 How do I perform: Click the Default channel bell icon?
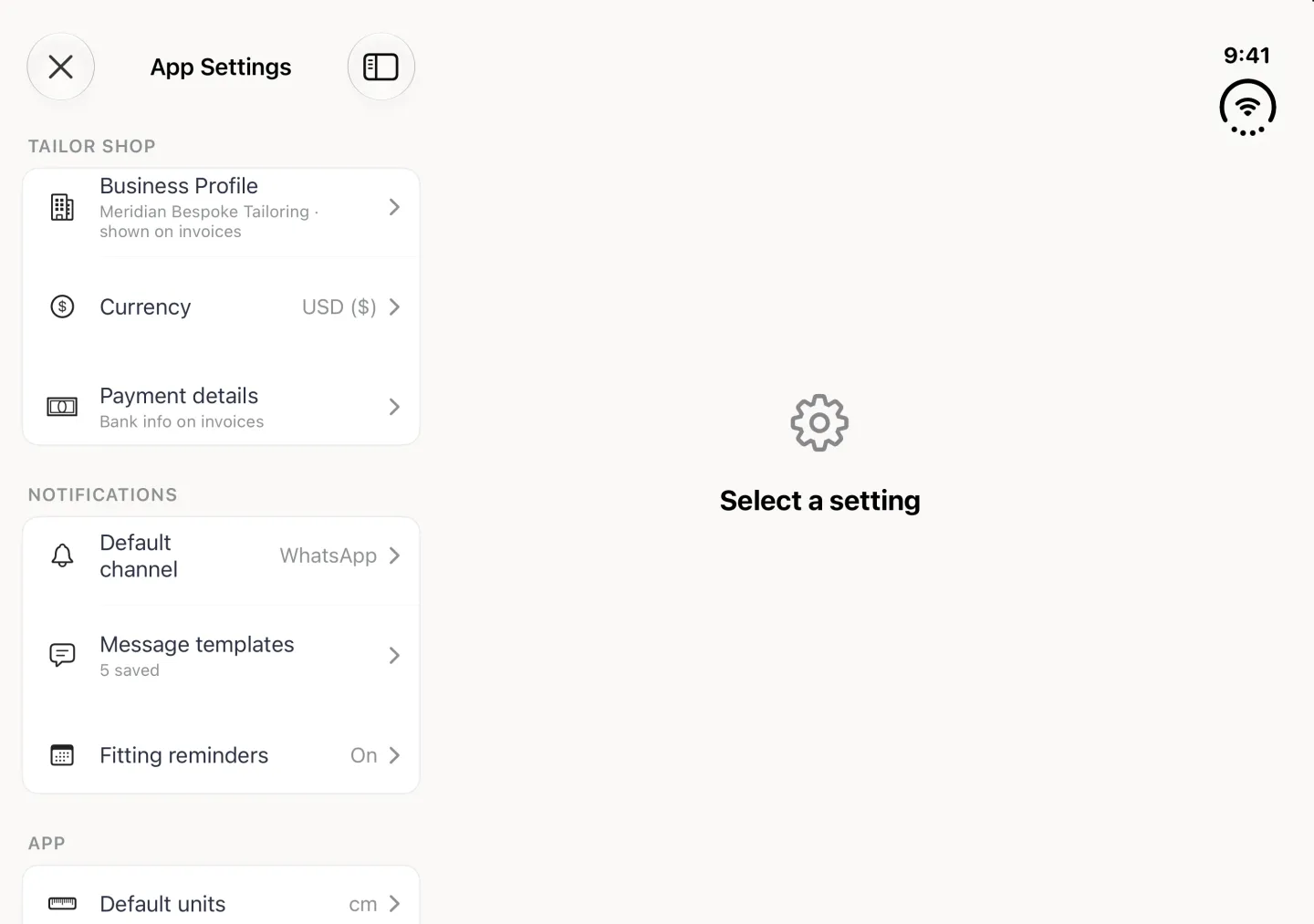[62, 555]
